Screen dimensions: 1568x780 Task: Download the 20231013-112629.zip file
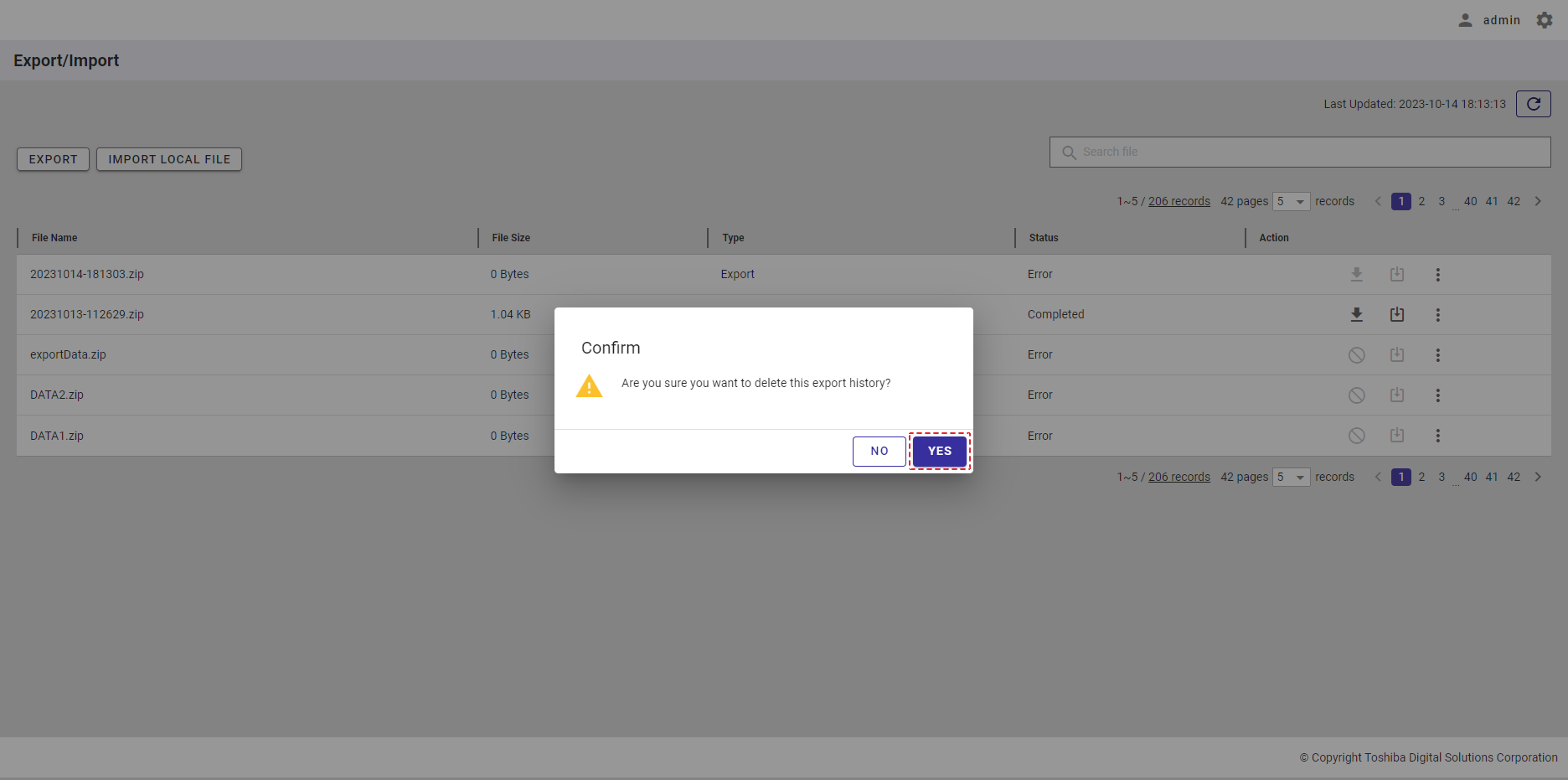[1356, 315]
